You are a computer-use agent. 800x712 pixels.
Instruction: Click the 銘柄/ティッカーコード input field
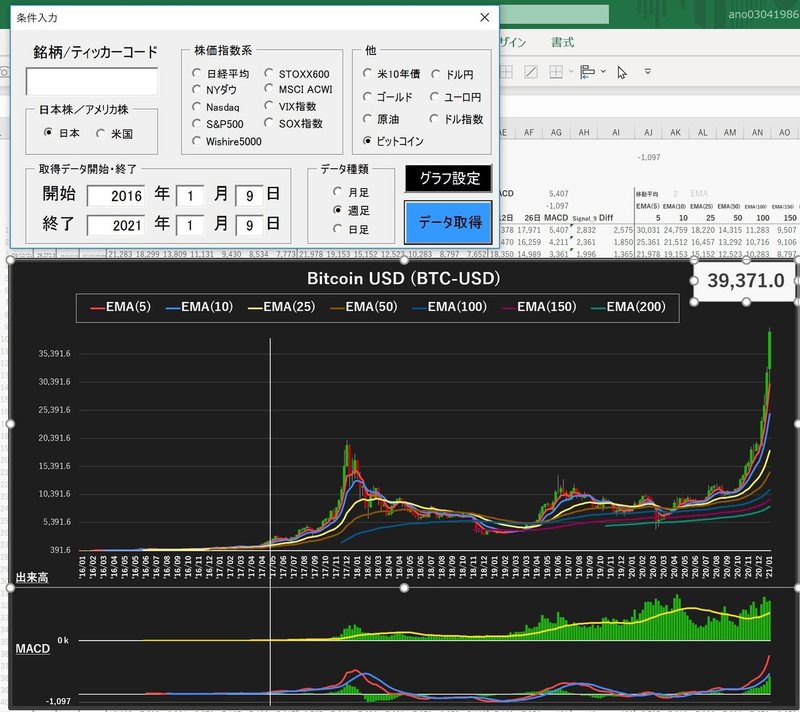click(x=92, y=82)
